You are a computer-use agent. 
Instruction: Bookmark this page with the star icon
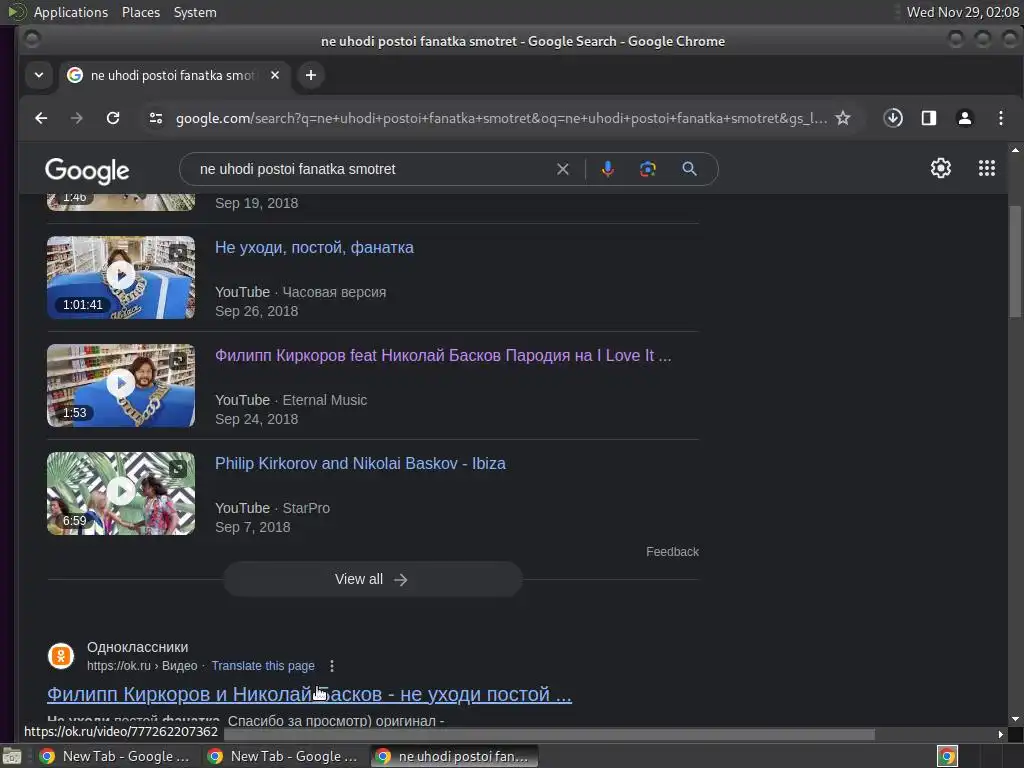tap(843, 118)
